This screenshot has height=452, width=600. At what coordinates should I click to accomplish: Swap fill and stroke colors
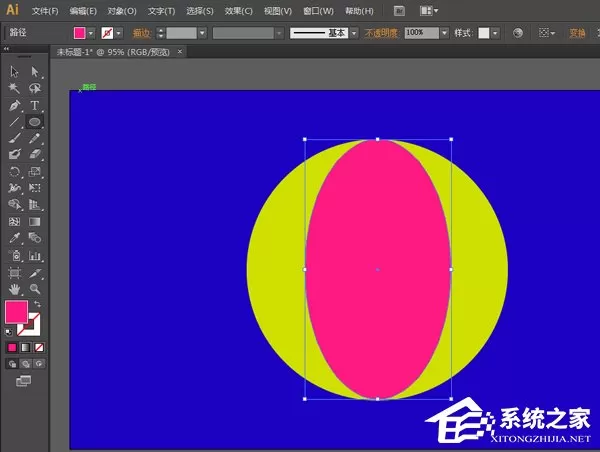(x=38, y=304)
